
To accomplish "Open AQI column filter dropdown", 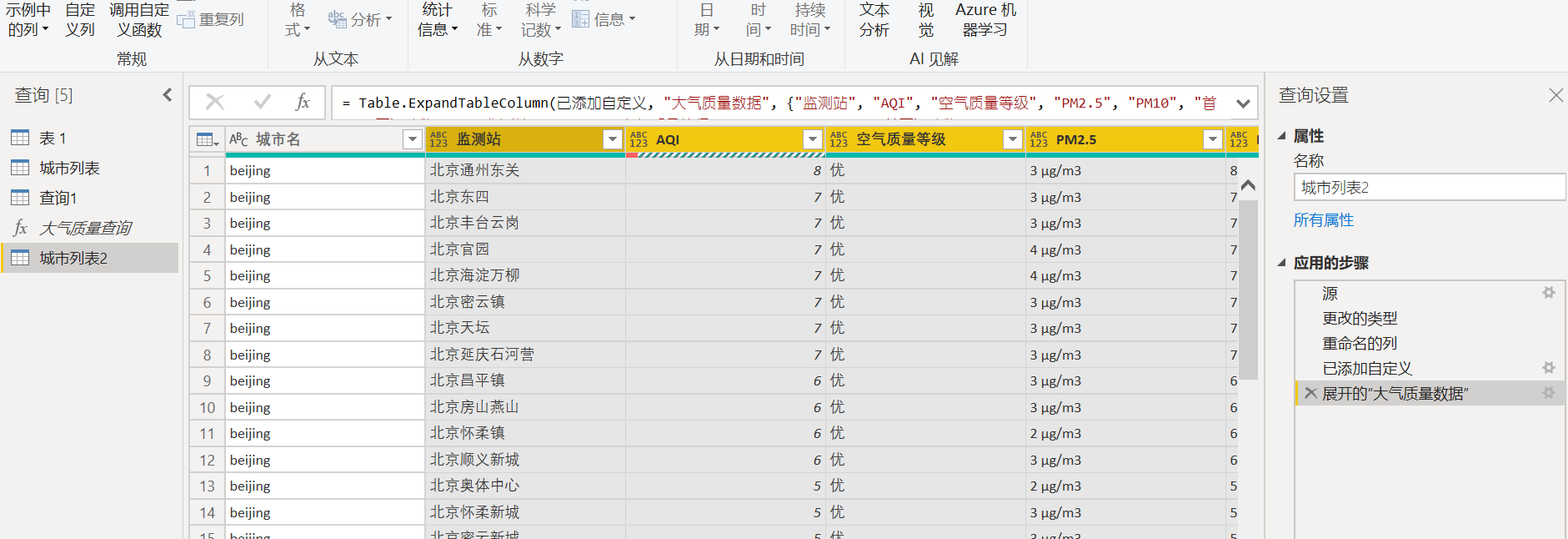I will pos(813,139).
